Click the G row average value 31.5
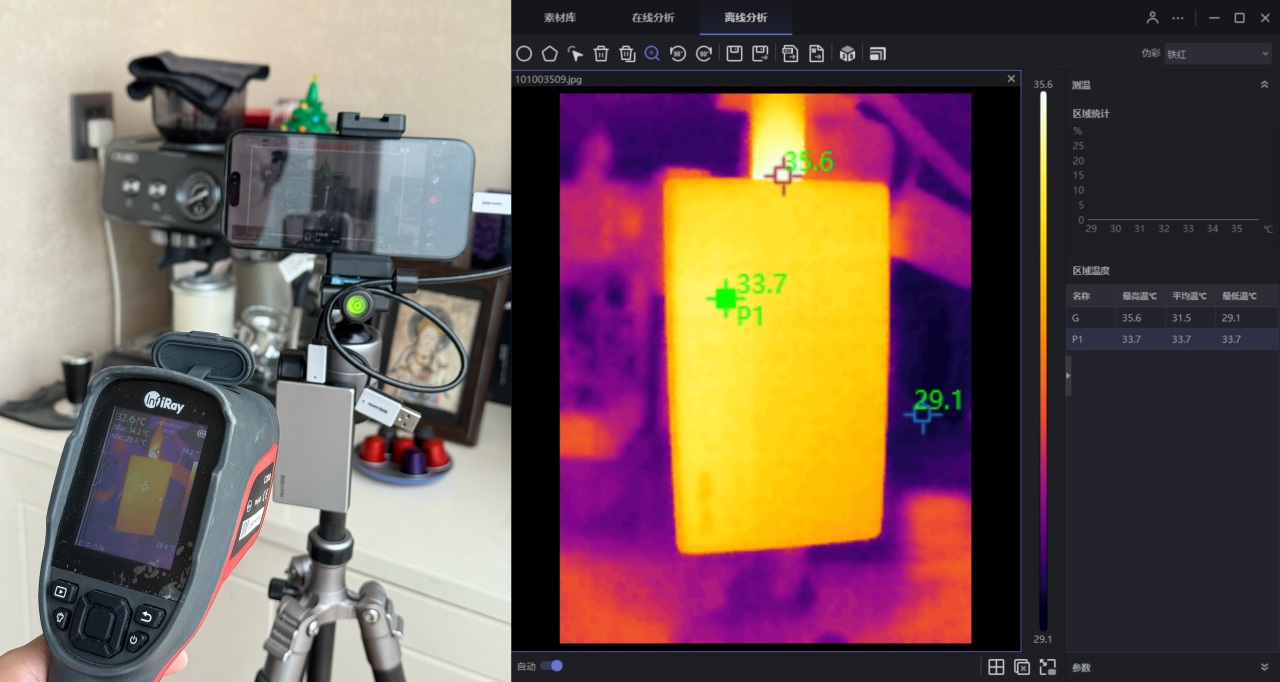 pyautogui.click(x=1182, y=318)
